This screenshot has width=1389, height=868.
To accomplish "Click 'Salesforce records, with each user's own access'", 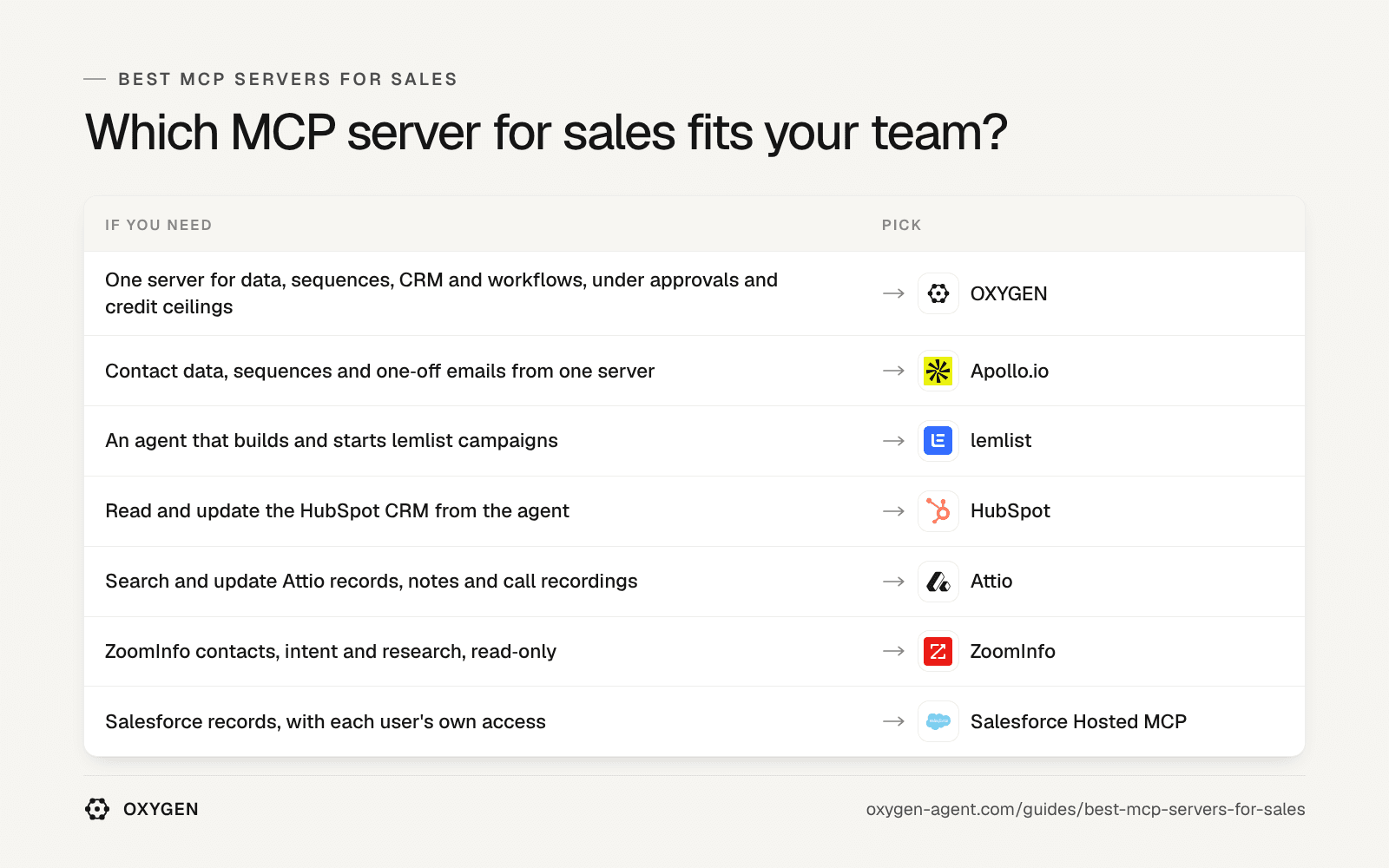I will (326, 721).
